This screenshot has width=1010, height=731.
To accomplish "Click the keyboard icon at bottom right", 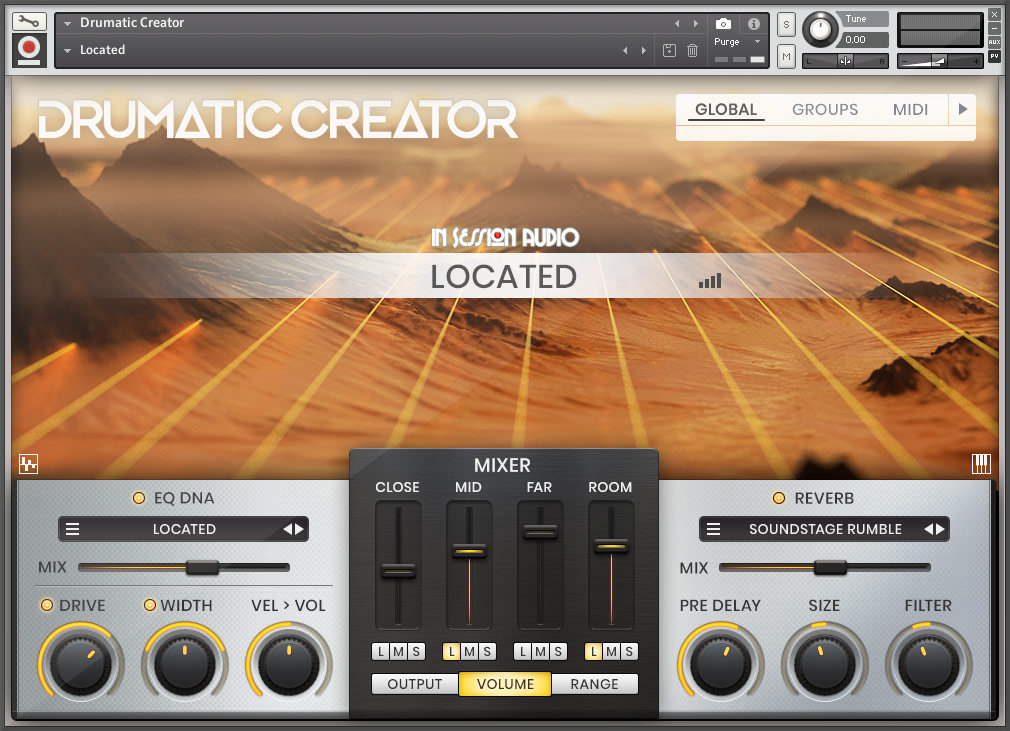I will [981, 464].
